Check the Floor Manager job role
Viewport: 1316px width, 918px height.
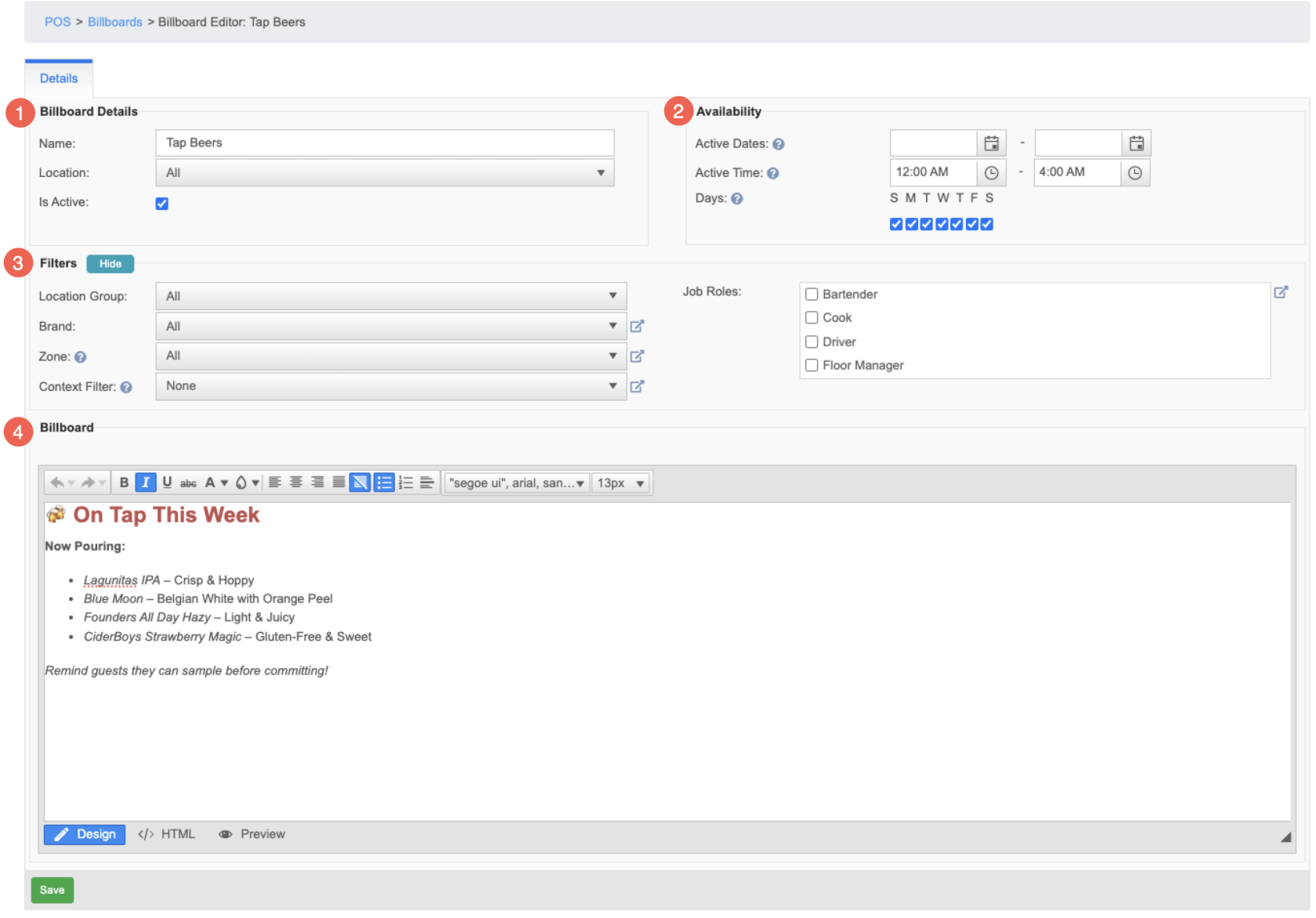coord(812,366)
